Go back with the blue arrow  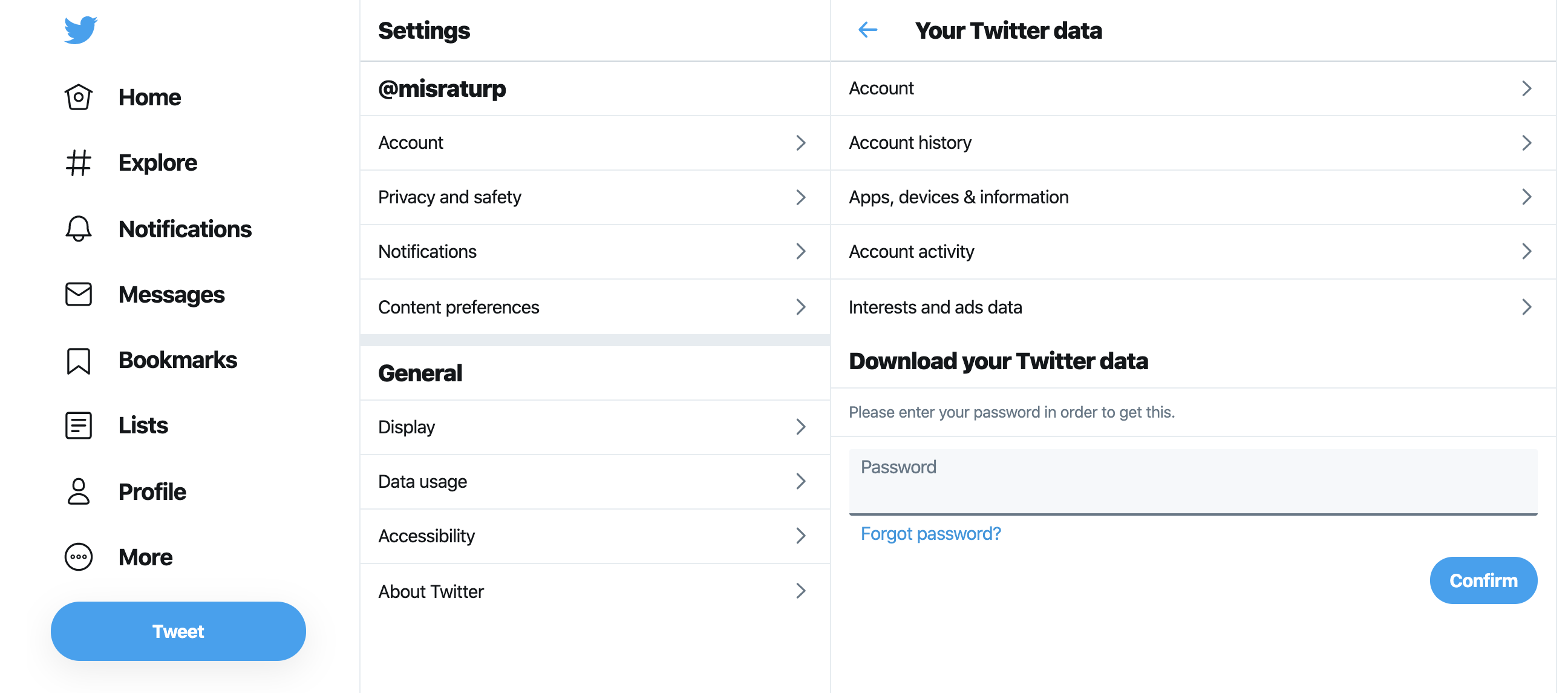[868, 30]
